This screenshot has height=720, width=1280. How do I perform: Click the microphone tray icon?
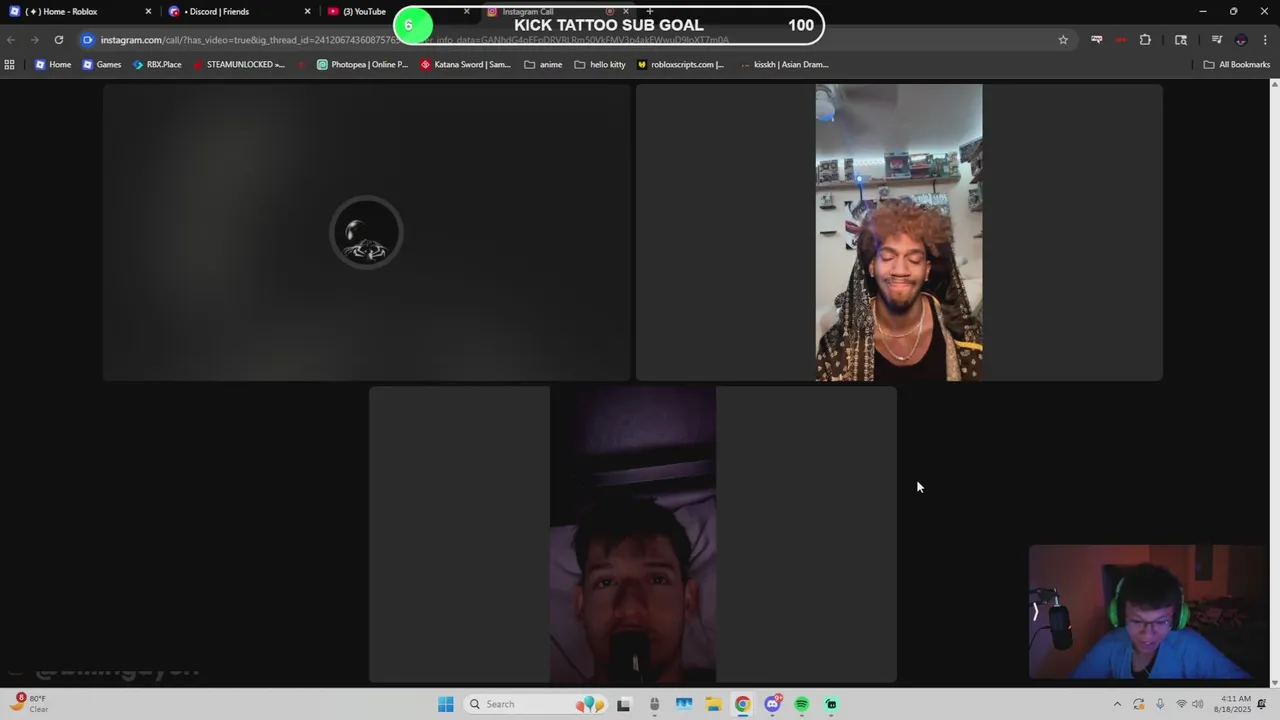(1160, 704)
